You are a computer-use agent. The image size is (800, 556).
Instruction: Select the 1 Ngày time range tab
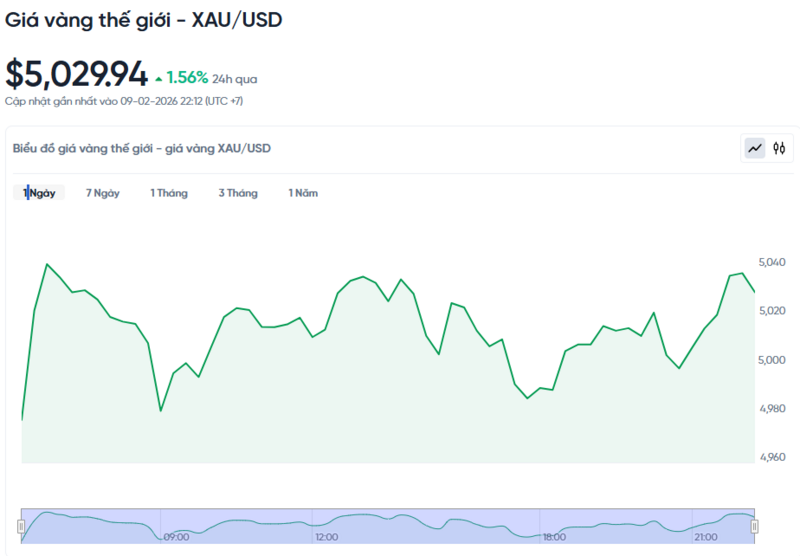click(41, 193)
